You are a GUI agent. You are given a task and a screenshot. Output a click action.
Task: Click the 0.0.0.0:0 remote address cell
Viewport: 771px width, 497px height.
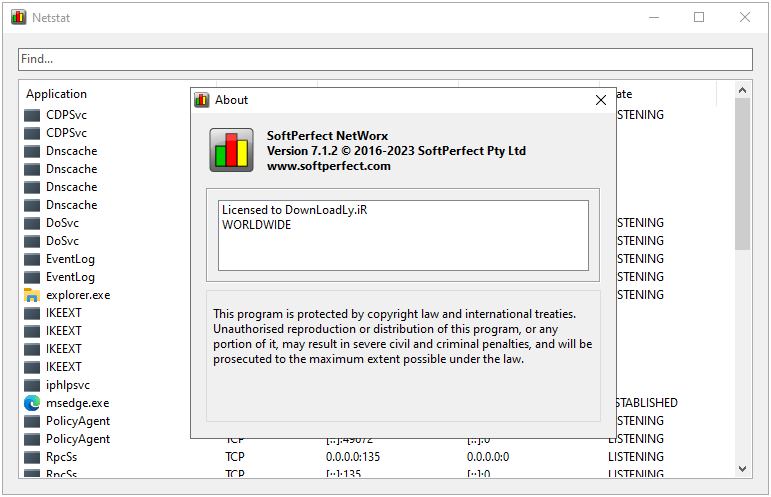coord(488,457)
